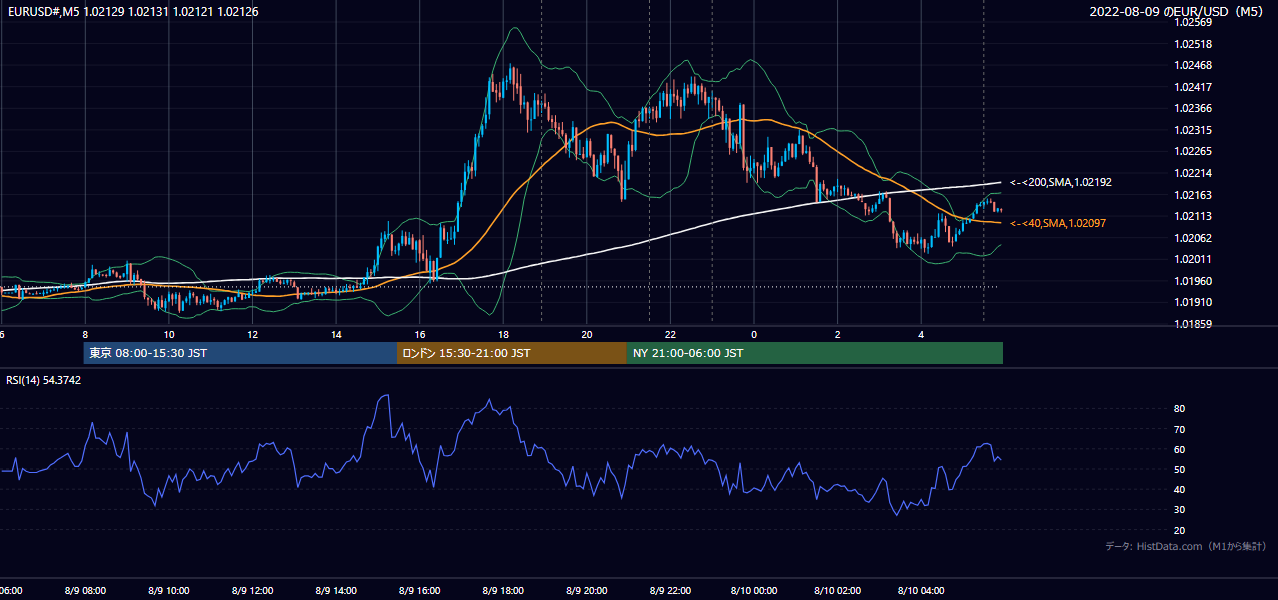Click price axis value 1.02214
Image resolution: width=1278 pixels, height=600 pixels.
coord(1194,173)
